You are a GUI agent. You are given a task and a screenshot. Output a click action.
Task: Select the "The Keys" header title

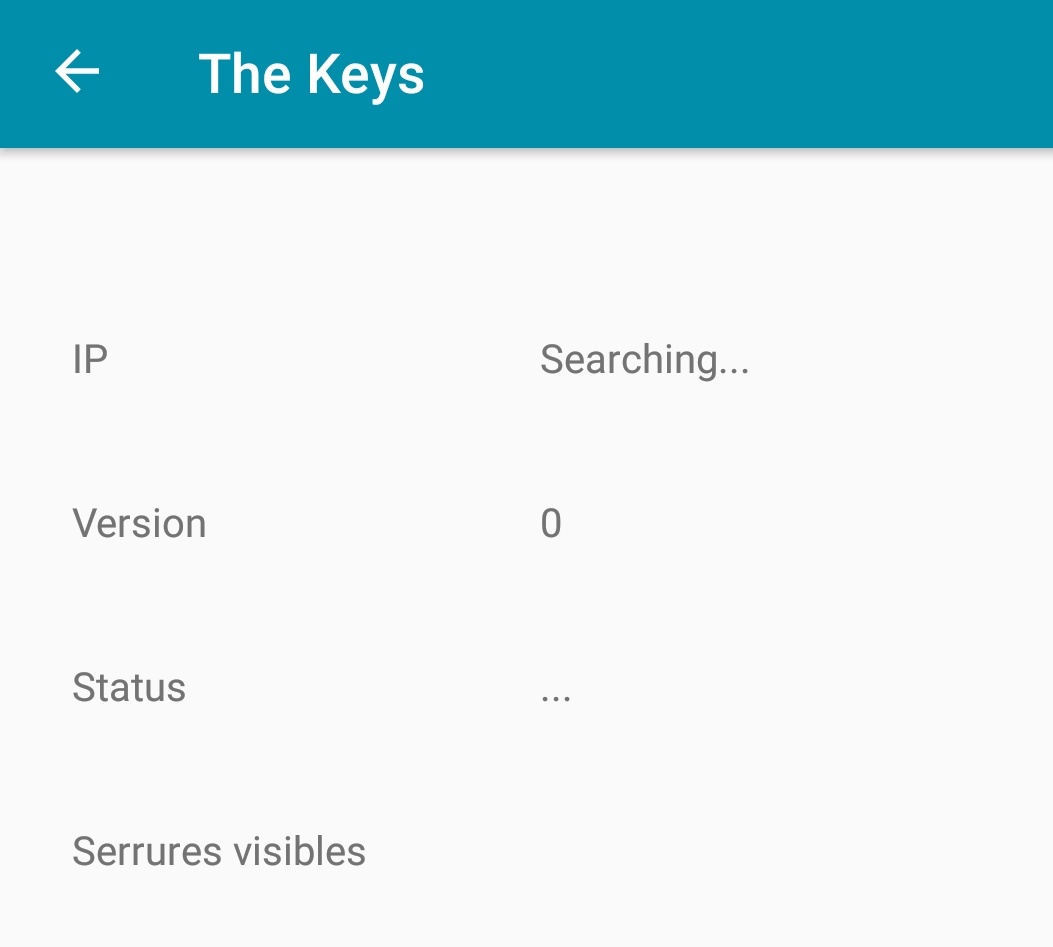pos(311,74)
